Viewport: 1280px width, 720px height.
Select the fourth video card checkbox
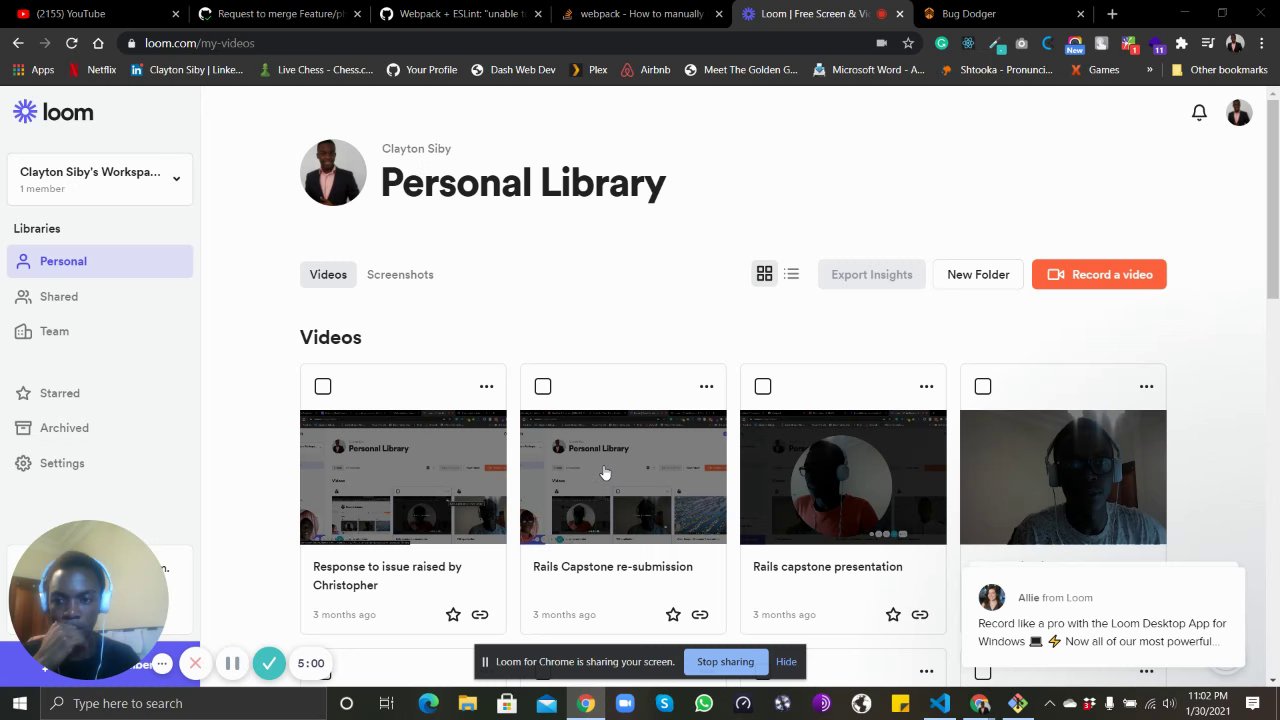click(983, 386)
